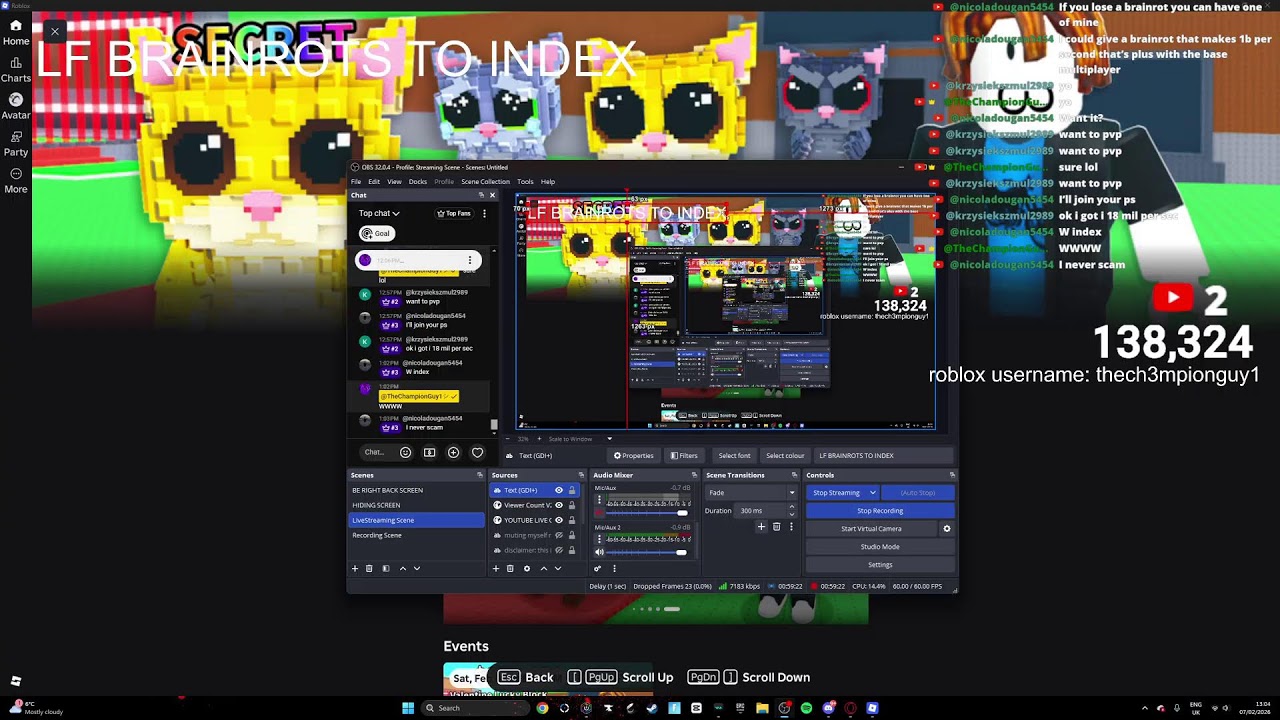
Task: Undock the Chat dock panel
Action: pyautogui.click(x=481, y=195)
